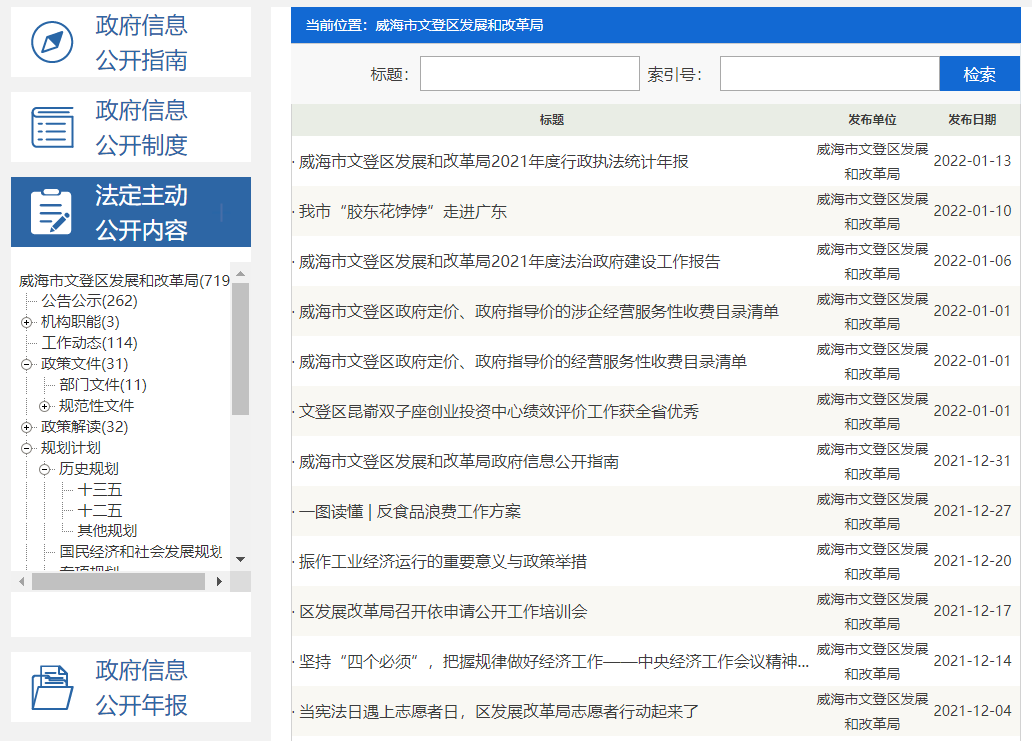1032x741 pixels.
Task: Click the tree panel's scroll right arrow
Action: 220,581
